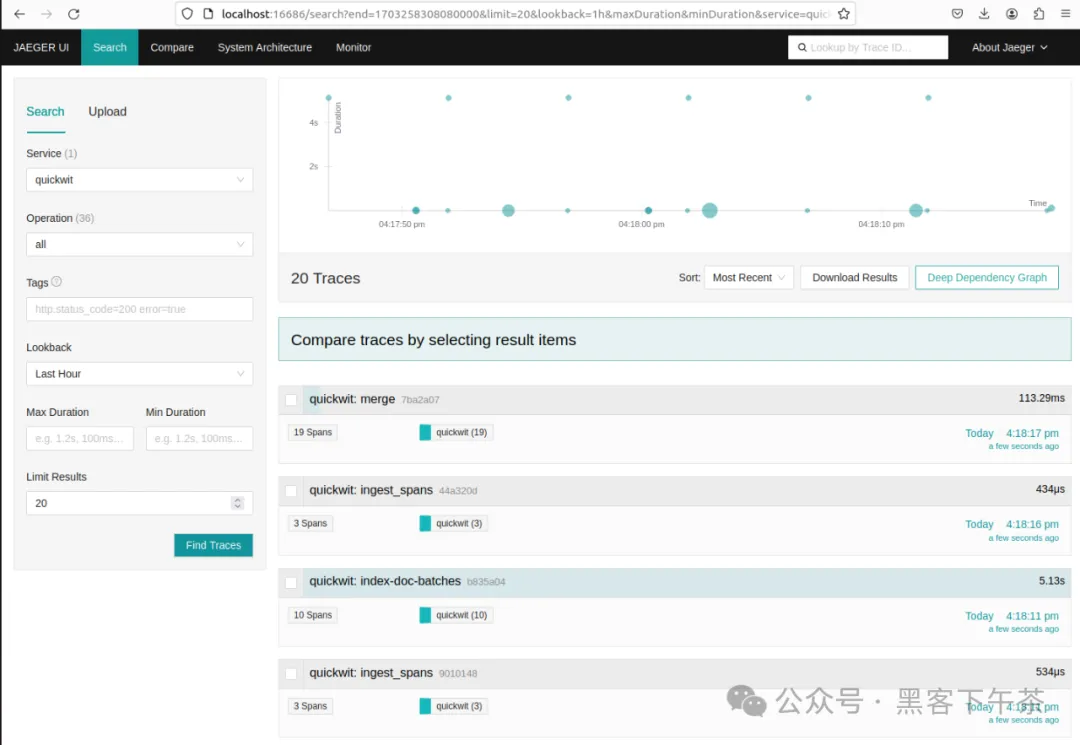Select checkbox for ingest_spans trace 9010148

point(291,673)
